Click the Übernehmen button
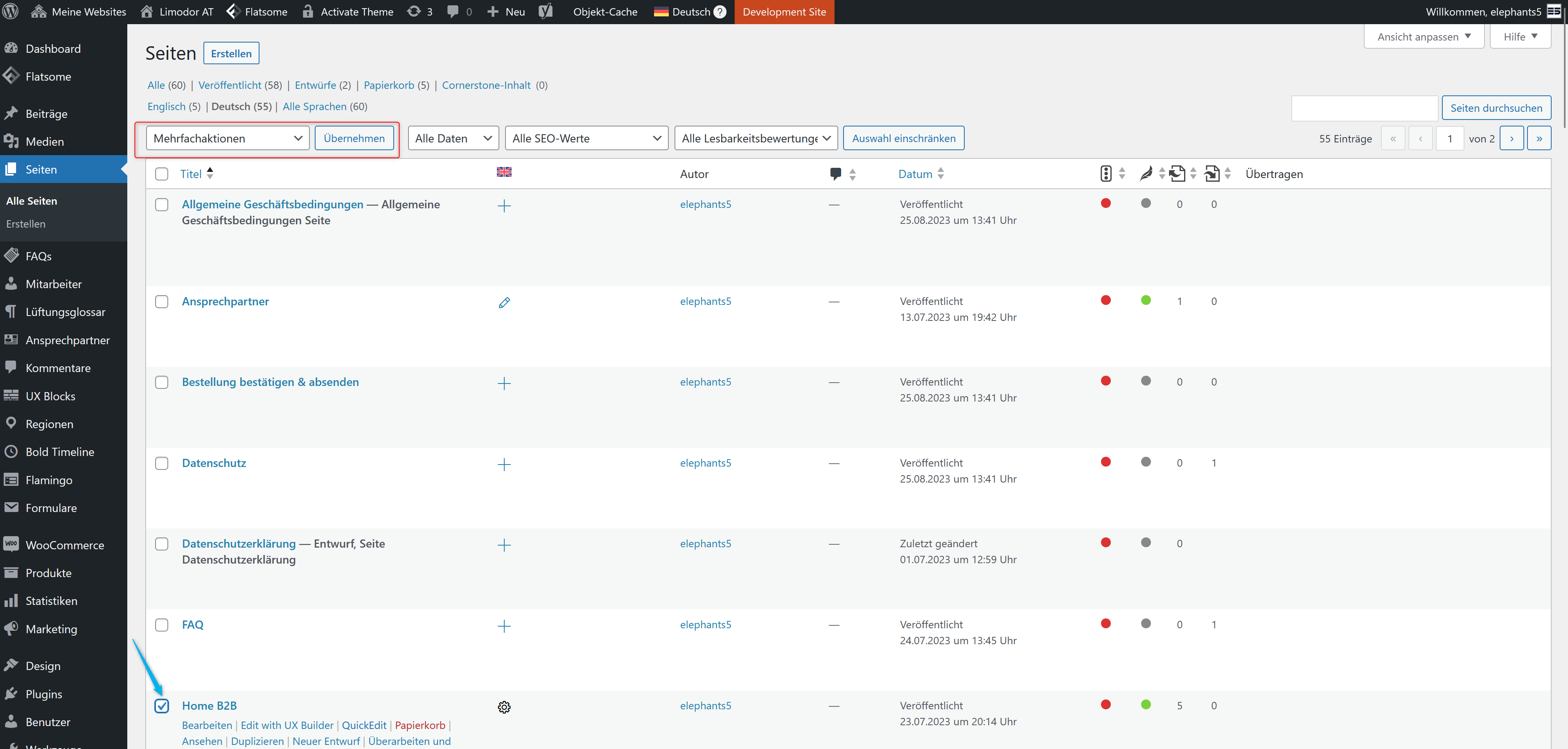Image resolution: width=1568 pixels, height=749 pixels. pyautogui.click(x=354, y=138)
